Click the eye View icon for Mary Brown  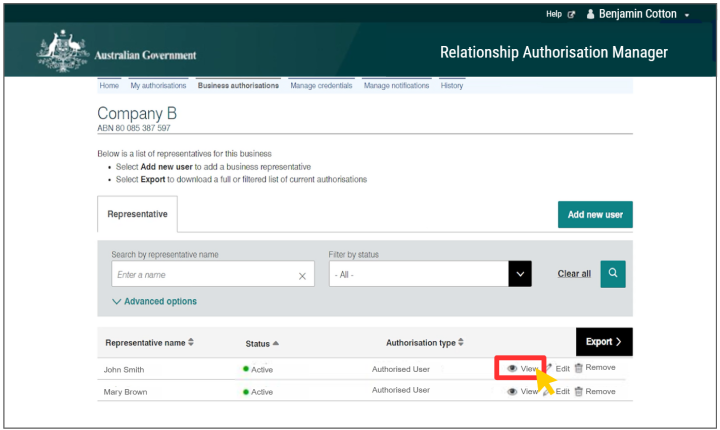(512, 392)
